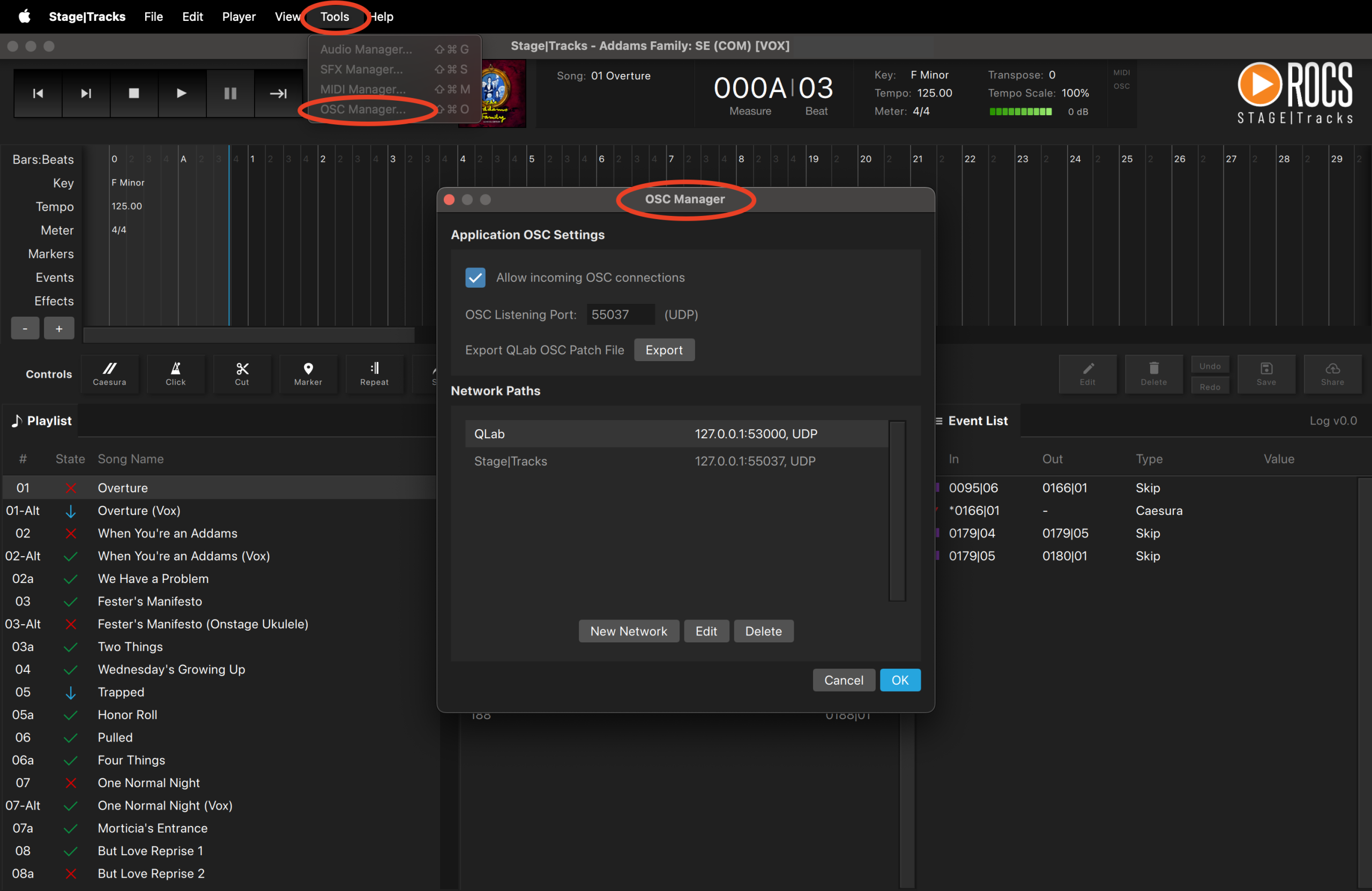This screenshot has height=891, width=1372.
Task: Open the Apple menu
Action: (x=24, y=16)
